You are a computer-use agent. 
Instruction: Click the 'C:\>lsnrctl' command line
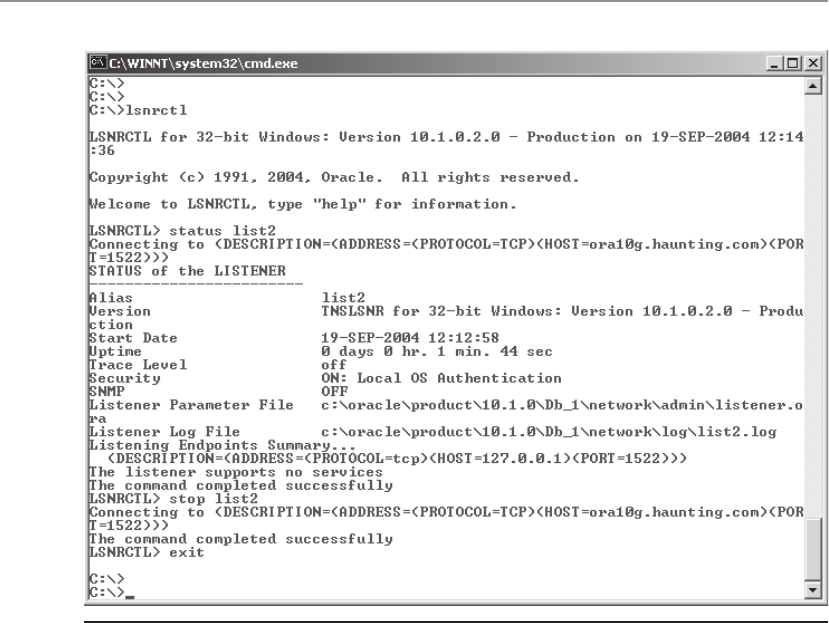point(138,111)
